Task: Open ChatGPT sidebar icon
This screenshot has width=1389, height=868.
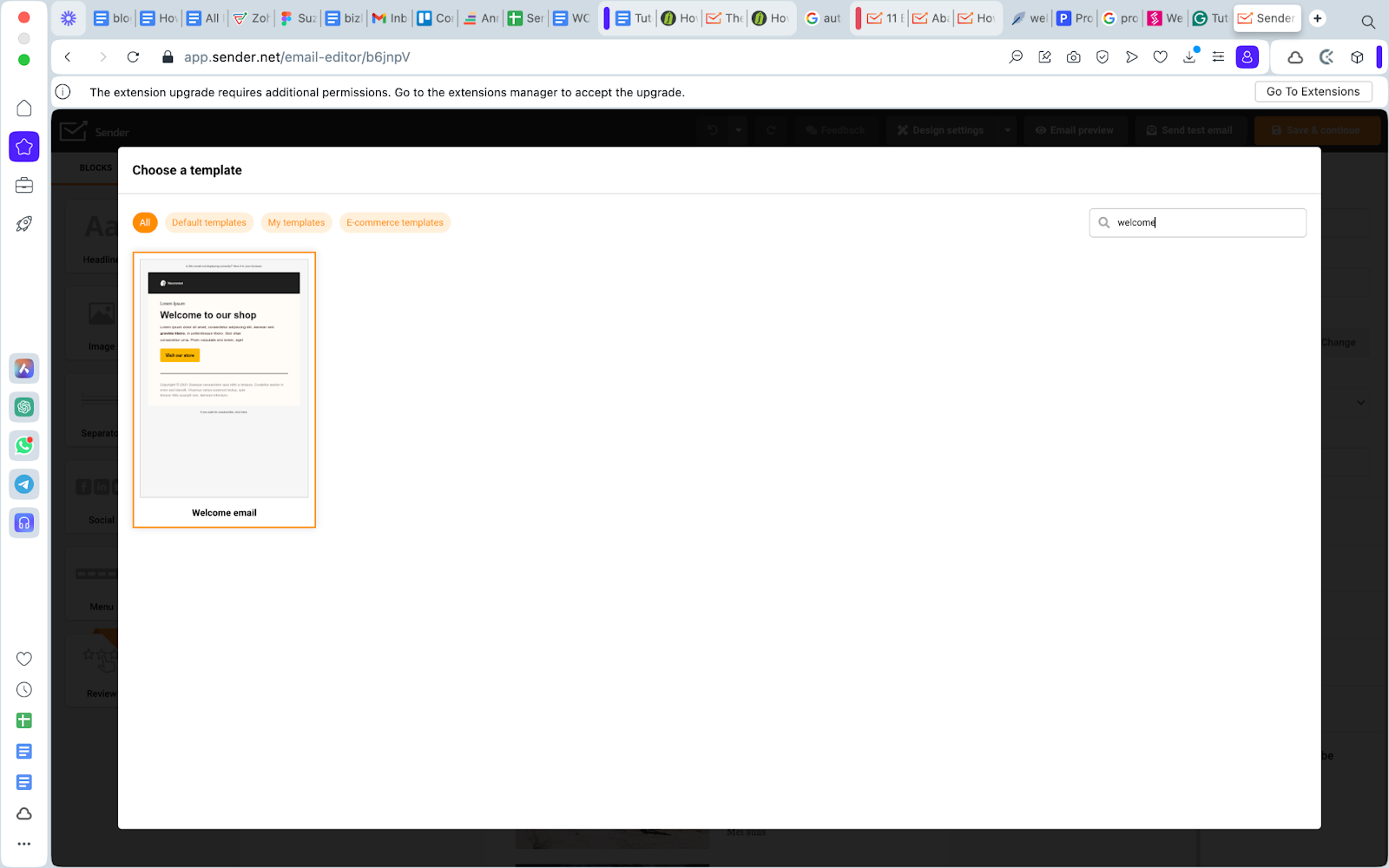Action: [24, 407]
